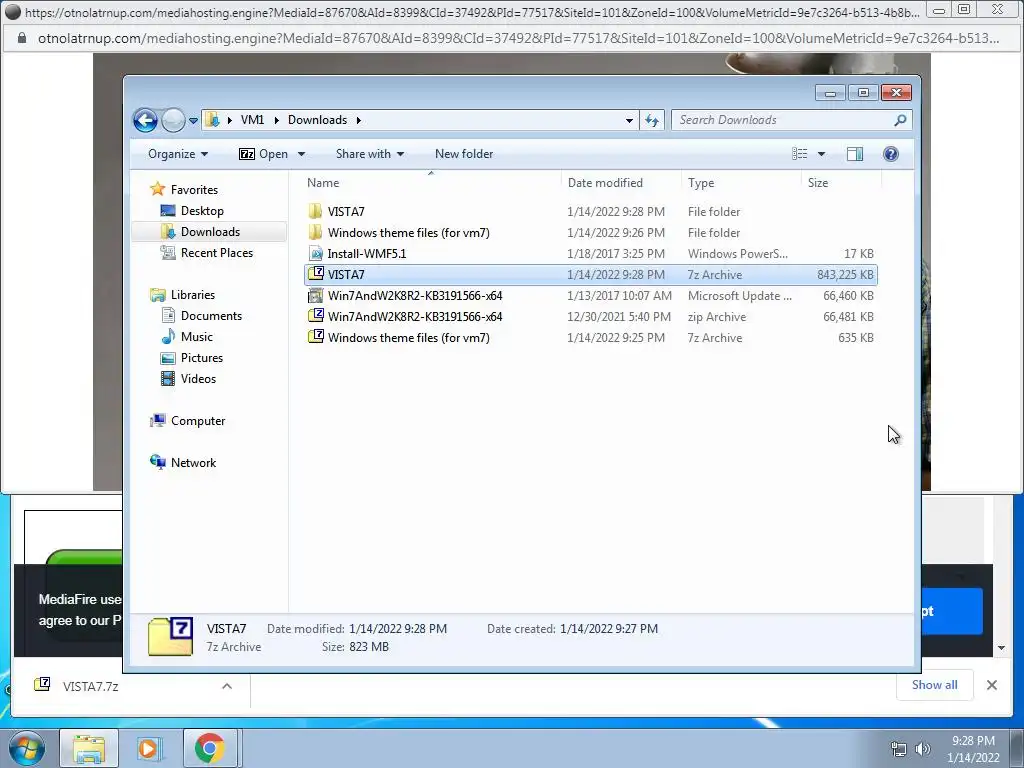1024x768 pixels.
Task: Select the VISTA7 file folder row
Action: click(590, 212)
